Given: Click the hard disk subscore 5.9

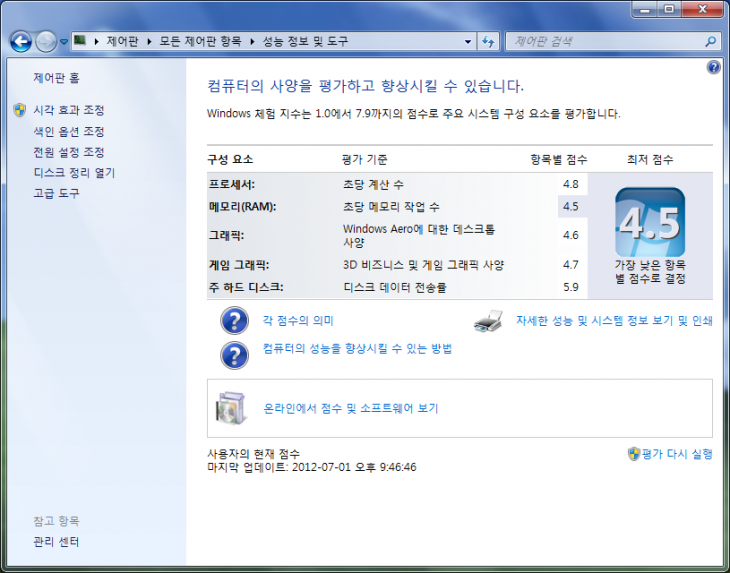Looking at the screenshot, I should coord(571,287).
